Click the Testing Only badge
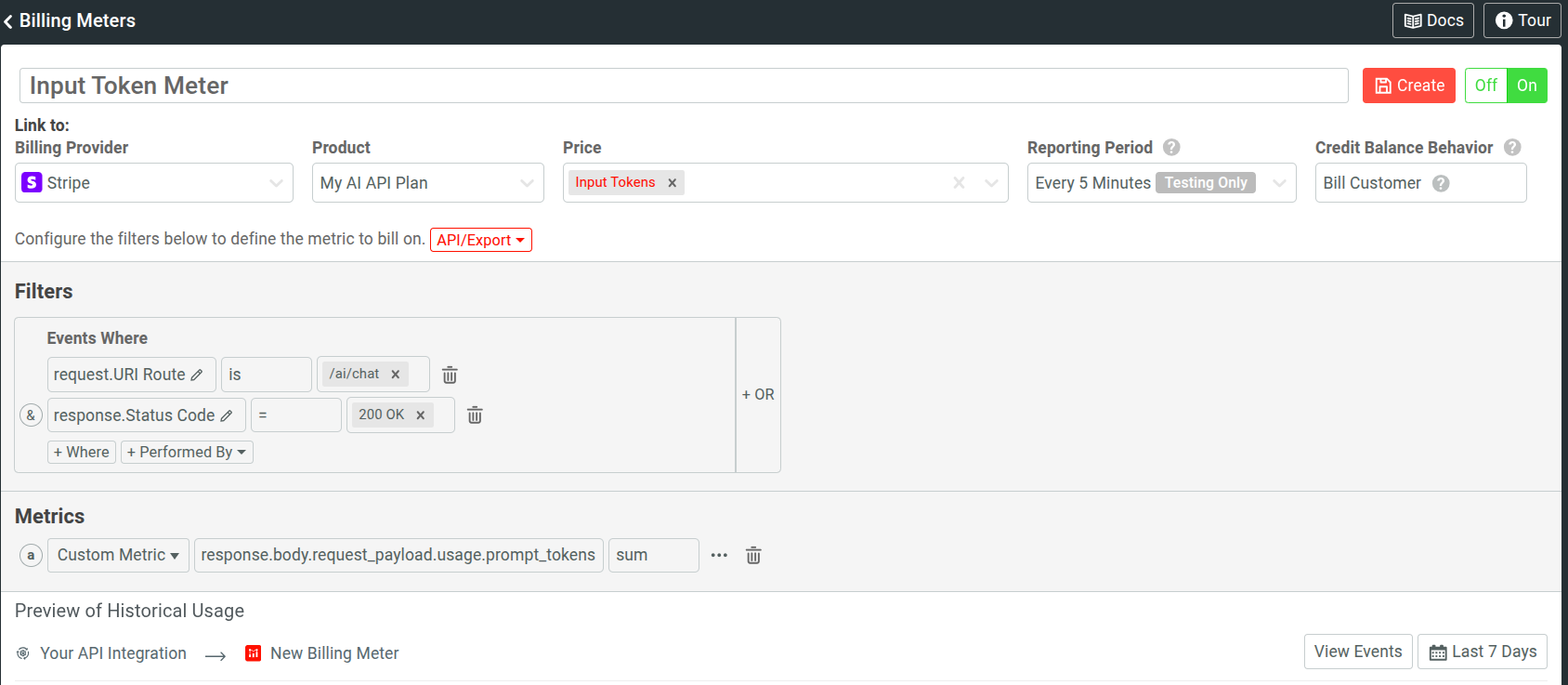This screenshot has height=685, width=1568. [x=1206, y=183]
